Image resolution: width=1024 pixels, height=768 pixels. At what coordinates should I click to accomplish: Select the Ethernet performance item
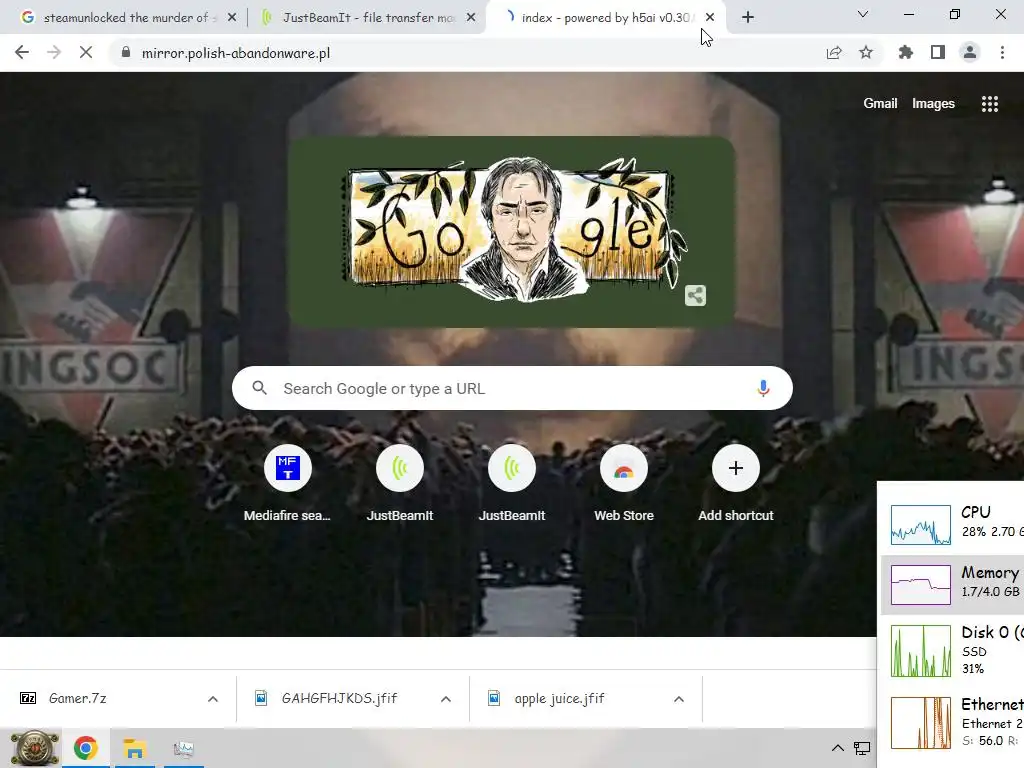click(x=953, y=722)
